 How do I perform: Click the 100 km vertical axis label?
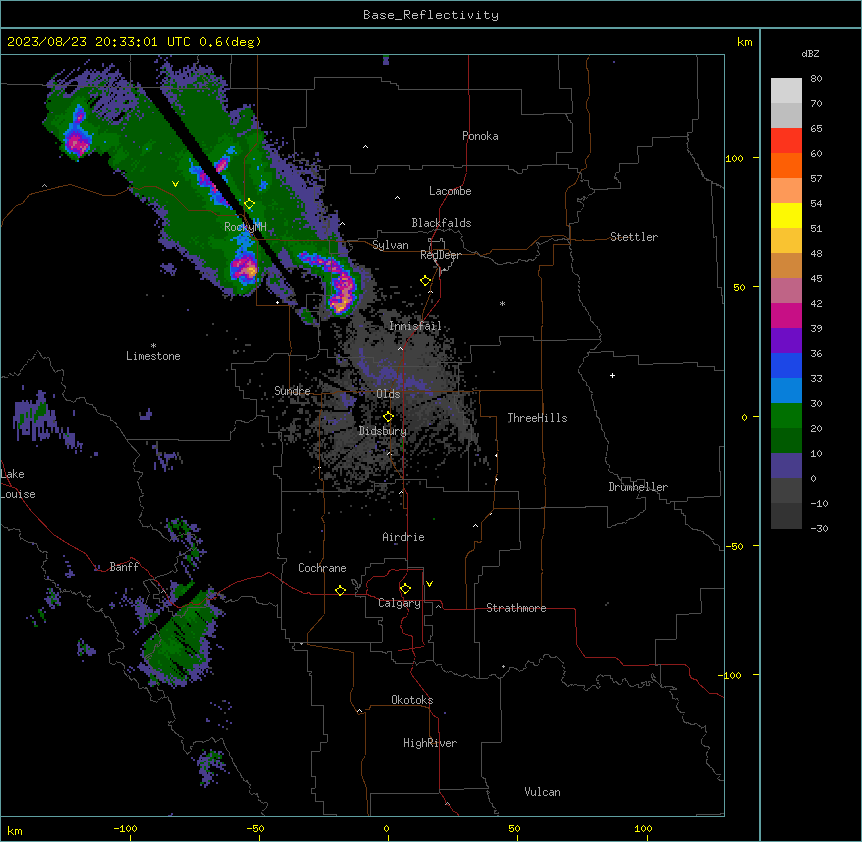click(734, 158)
